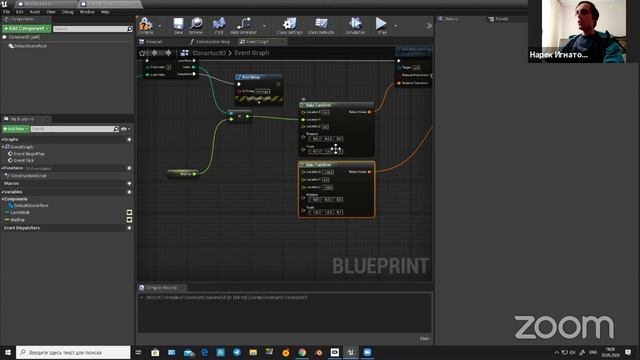Select Event Tick in graph list

tap(24, 161)
